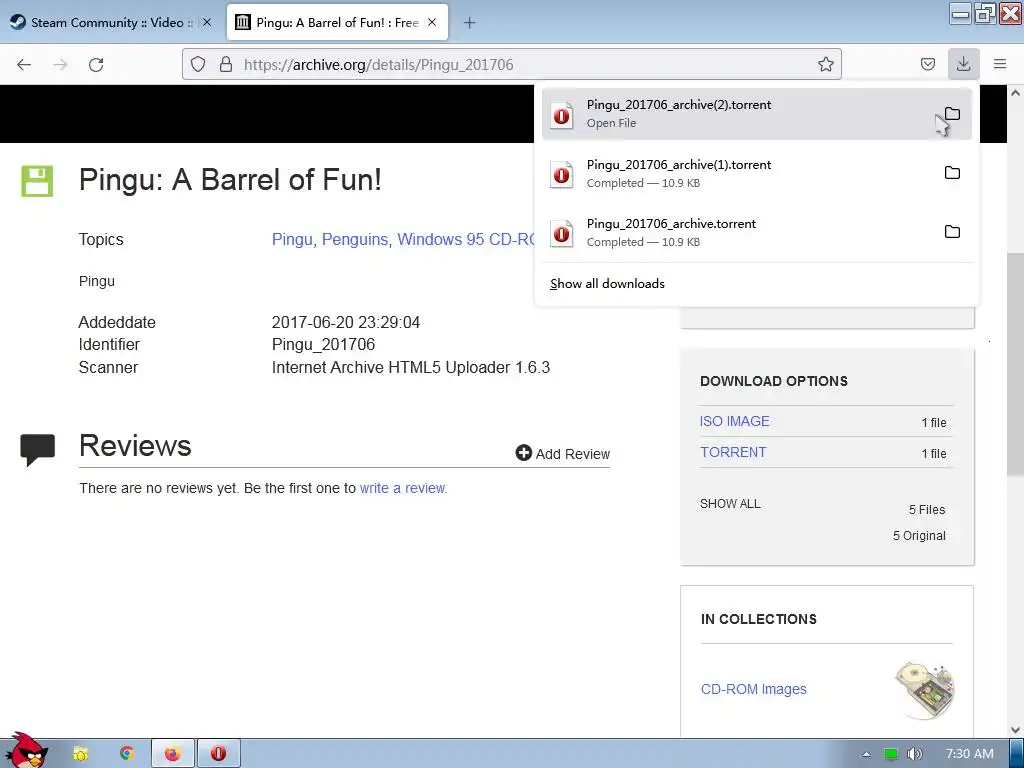Viewport: 1024px width, 768px height.
Task: Open tracking protection shield icon
Action: pos(198,64)
